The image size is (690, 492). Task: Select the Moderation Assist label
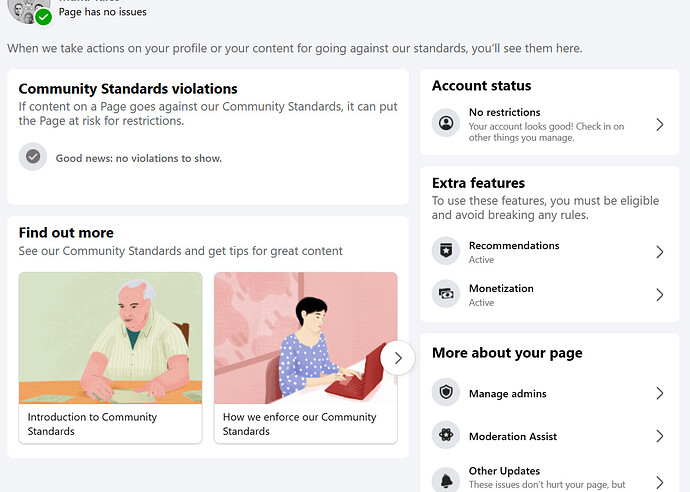[513, 437]
